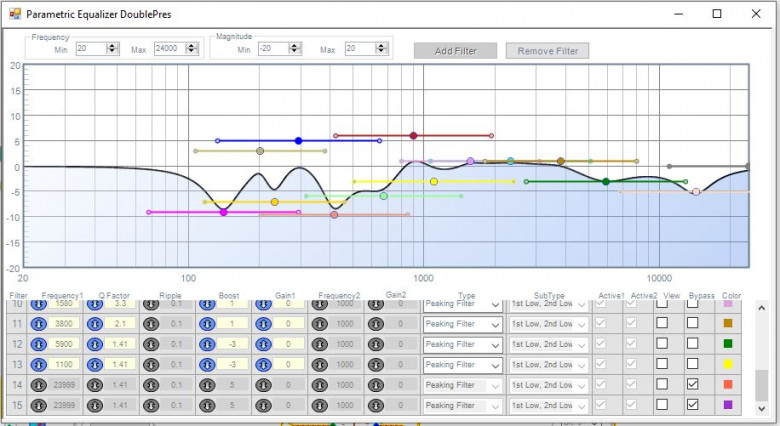
Task: Click the Frequency1 knob in filter row 15
Action: point(38,406)
